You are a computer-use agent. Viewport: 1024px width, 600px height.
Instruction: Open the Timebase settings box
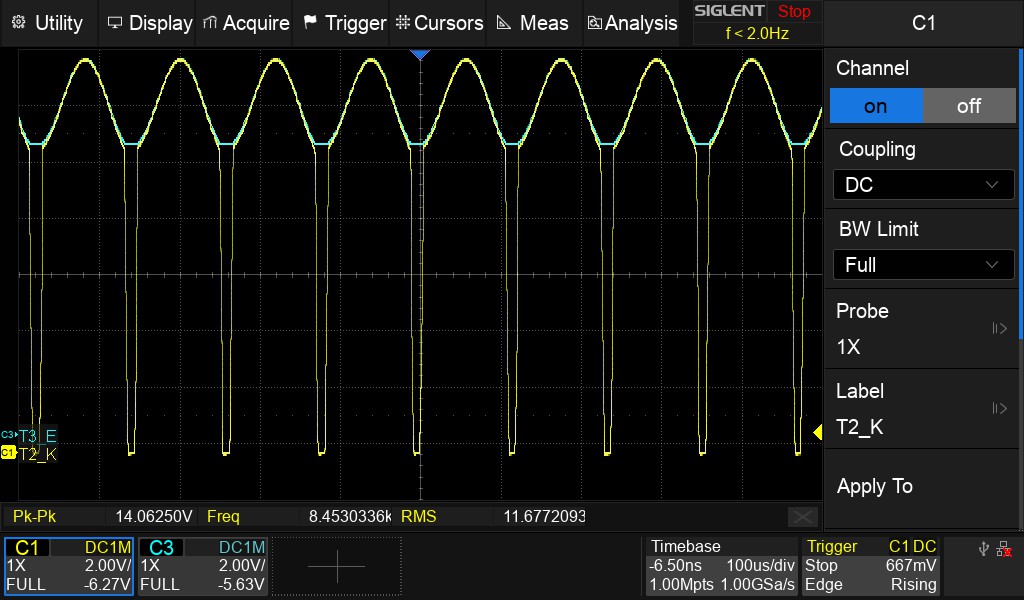(721, 566)
